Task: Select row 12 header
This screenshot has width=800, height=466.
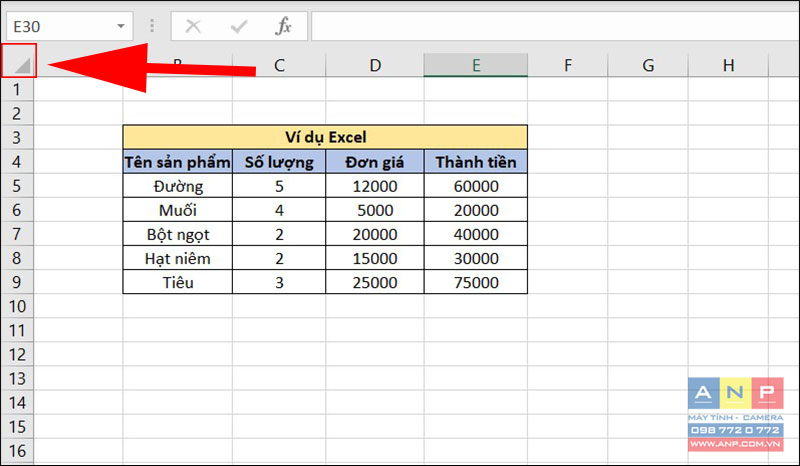Action: pyautogui.click(x=17, y=354)
